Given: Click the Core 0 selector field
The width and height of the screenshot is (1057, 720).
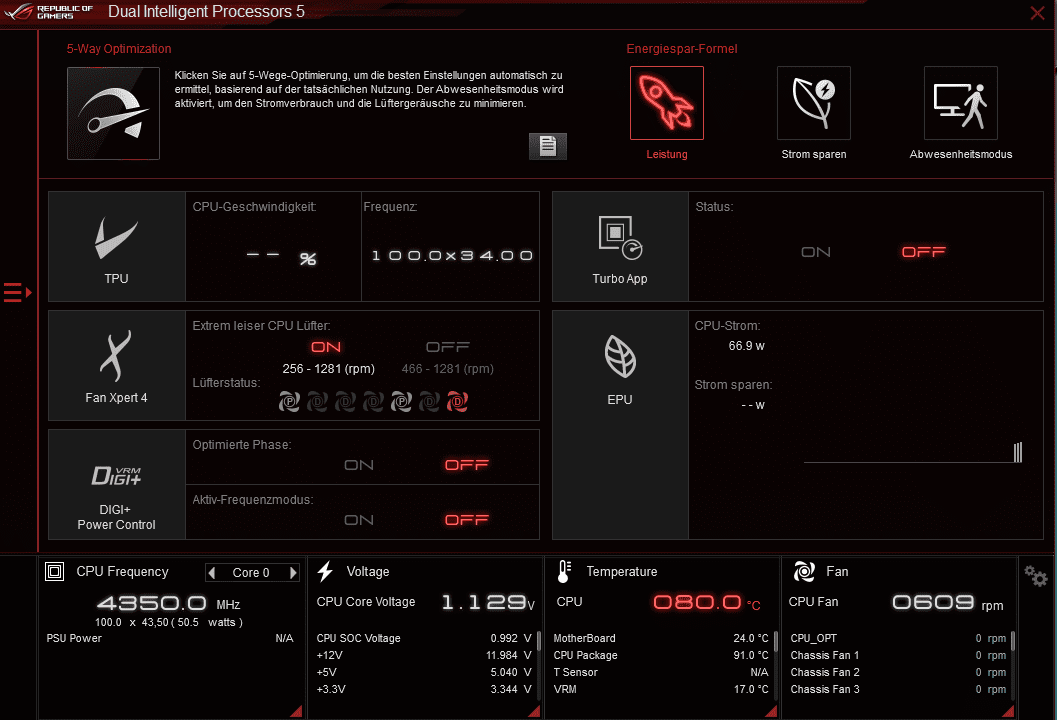Looking at the screenshot, I should [x=251, y=572].
